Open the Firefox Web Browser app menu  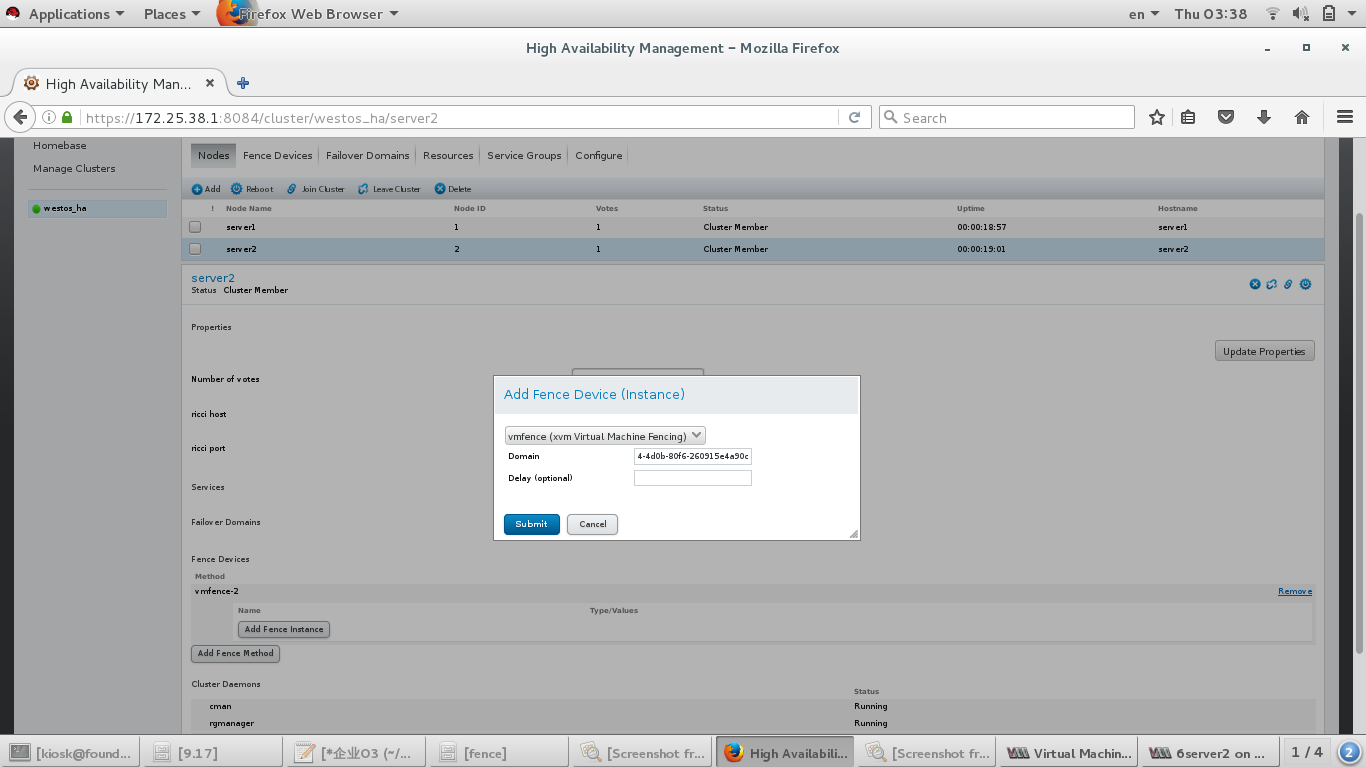tap(308, 14)
